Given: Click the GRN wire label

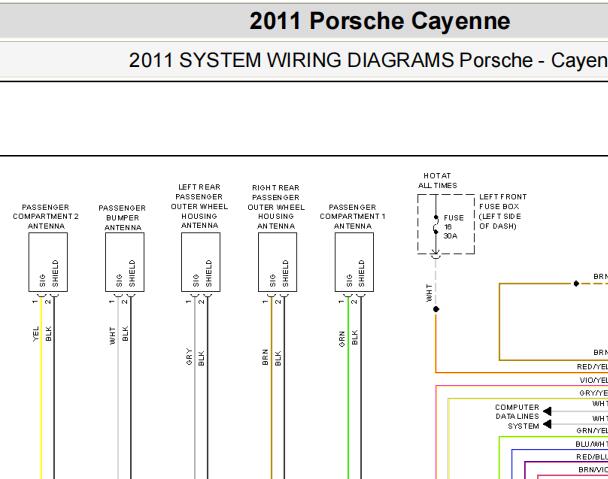Looking at the screenshot, I should coord(342,339).
